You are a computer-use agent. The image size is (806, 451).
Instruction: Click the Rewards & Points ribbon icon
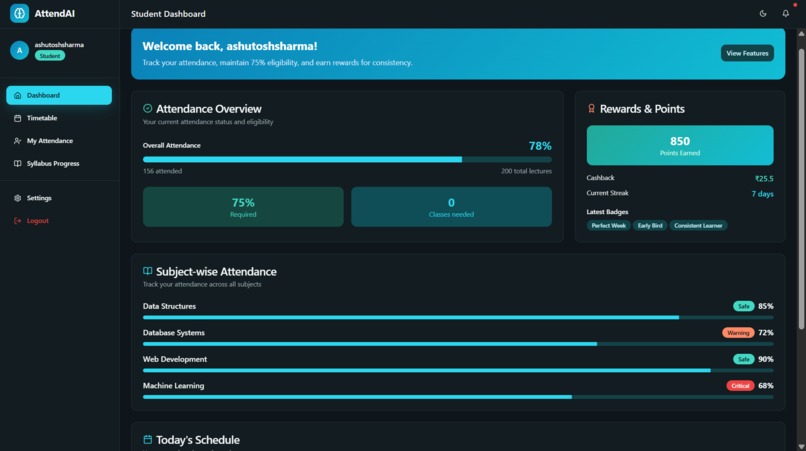(x=591, y=108)
